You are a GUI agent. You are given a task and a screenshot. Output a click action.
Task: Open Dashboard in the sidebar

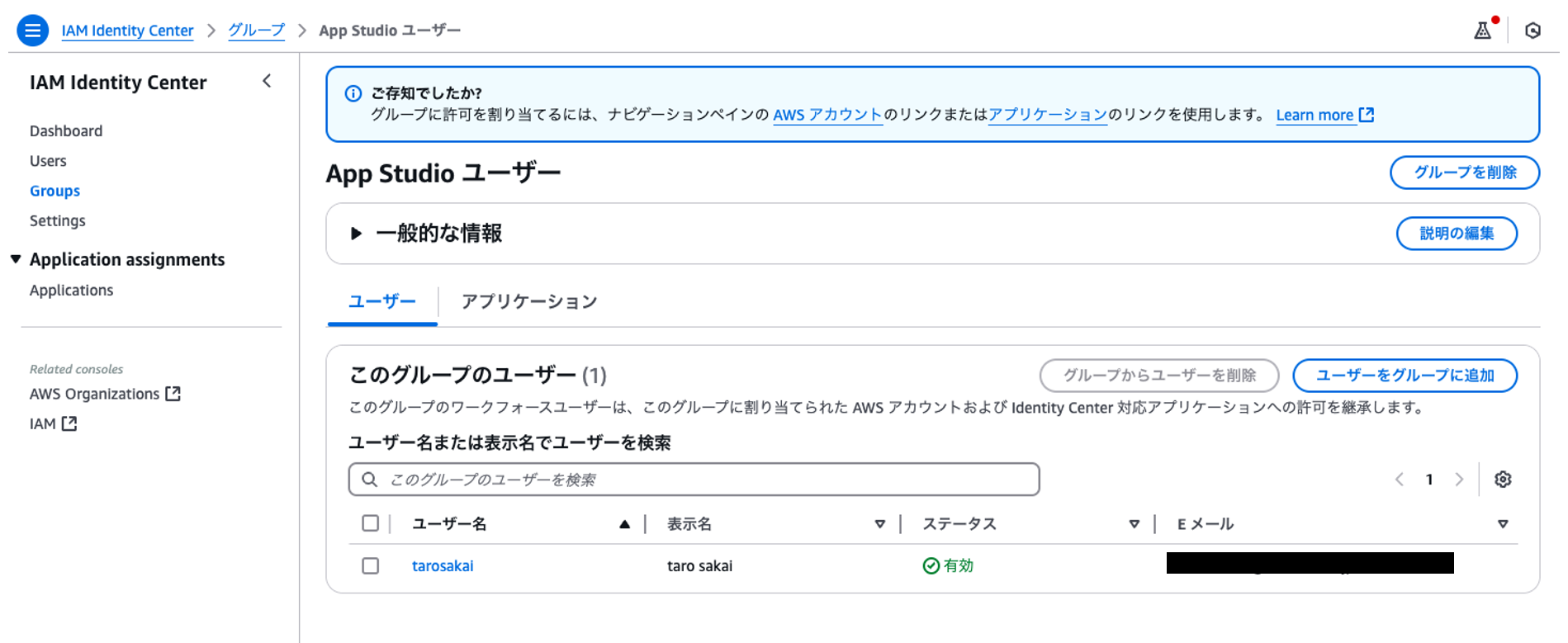66,131
